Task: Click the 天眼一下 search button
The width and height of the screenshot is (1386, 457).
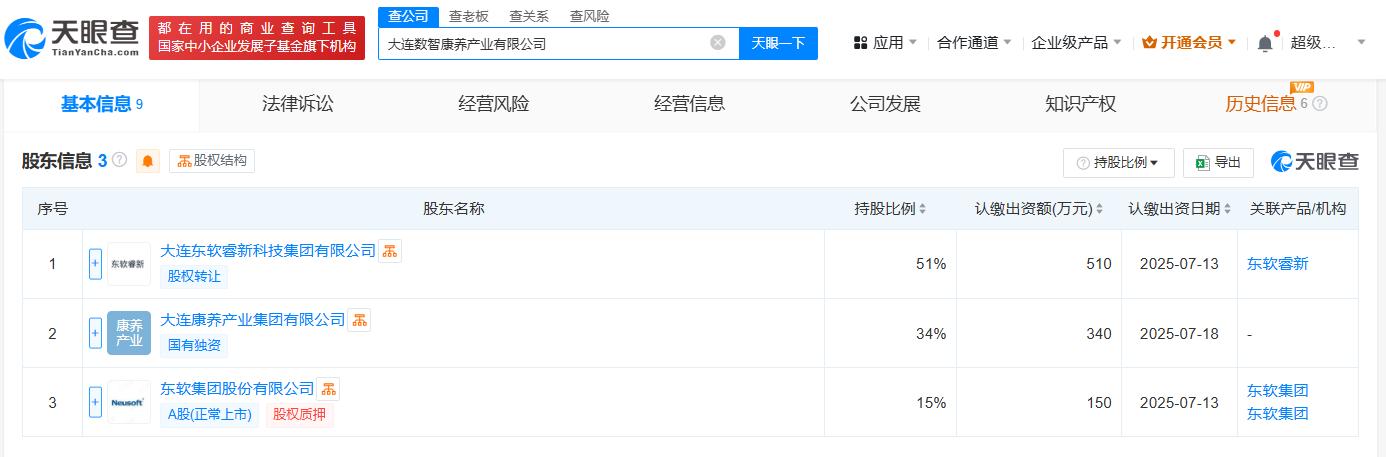Action: click(x=778, y=43)
